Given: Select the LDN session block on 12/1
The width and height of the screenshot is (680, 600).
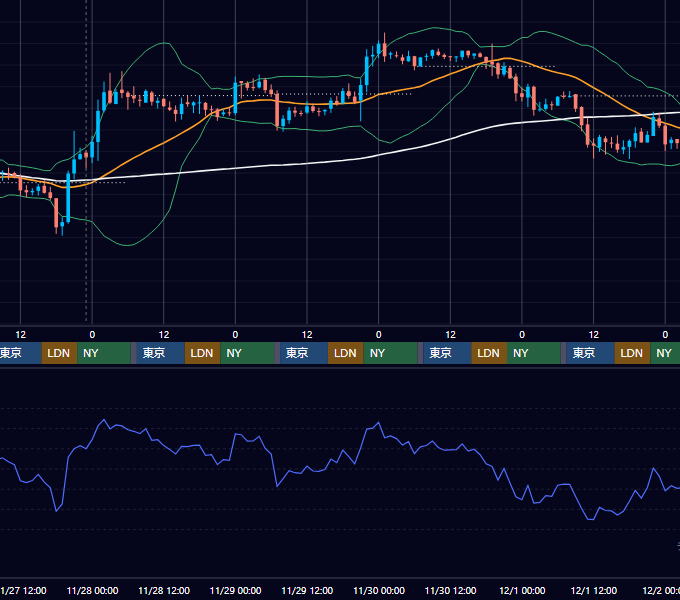Looking at the screenshot, I should tap(632, 353).
